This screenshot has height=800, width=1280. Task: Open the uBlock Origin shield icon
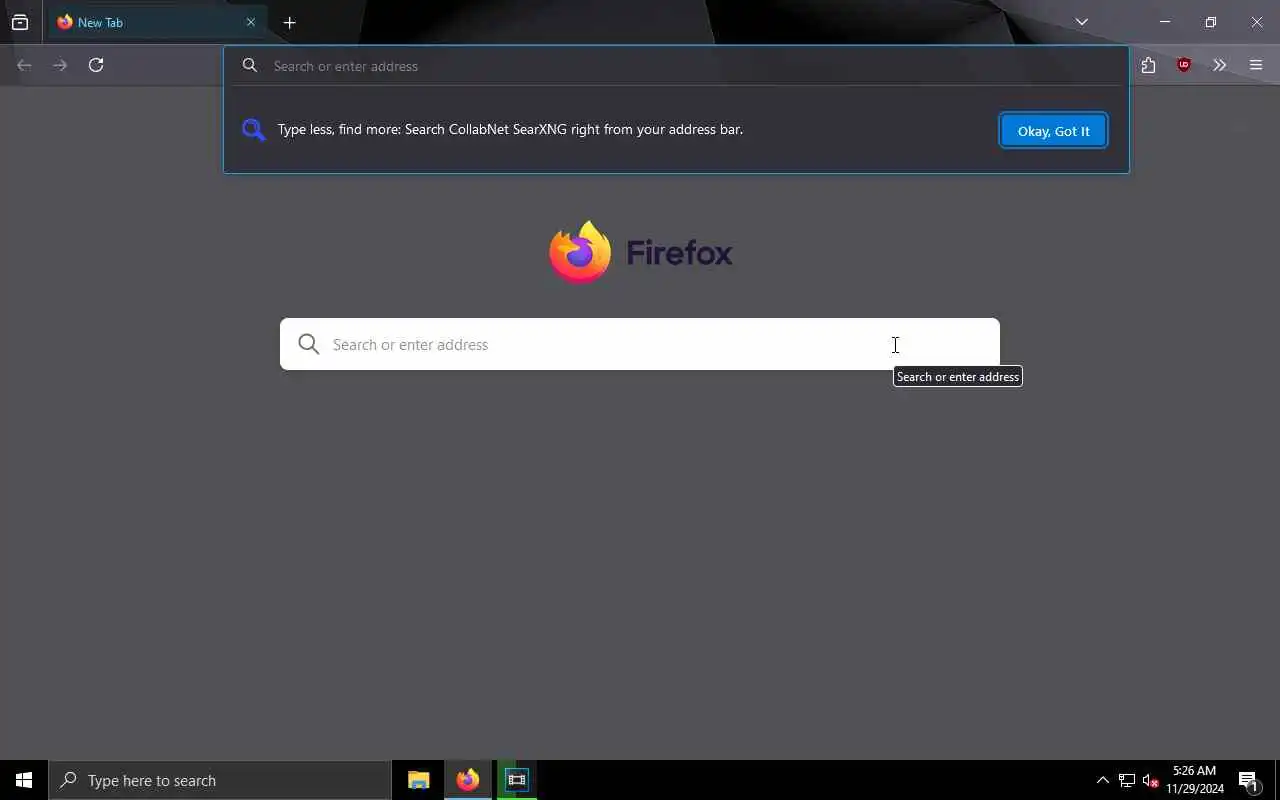tap(1184, 65)
